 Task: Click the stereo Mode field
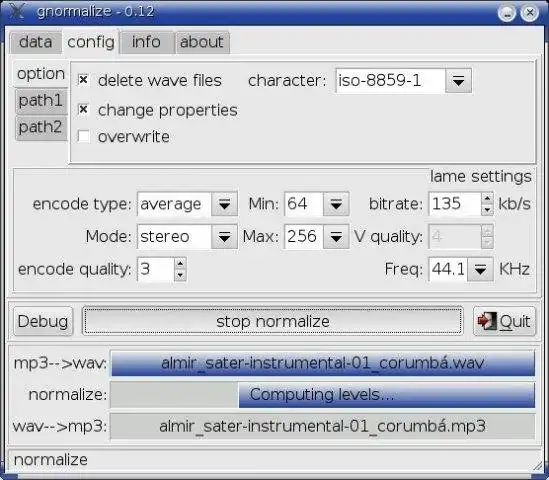[174, 237]
